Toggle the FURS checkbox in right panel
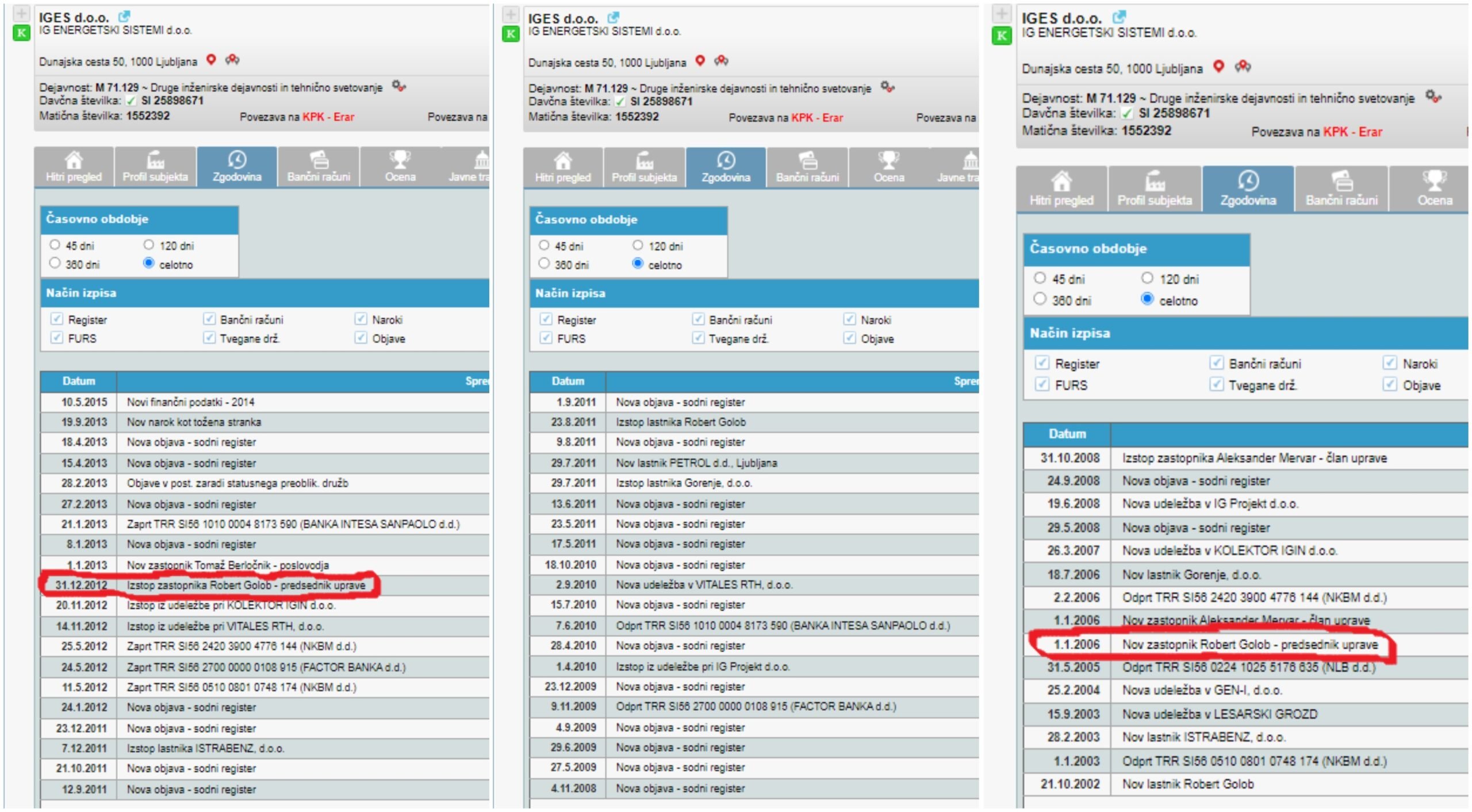1472x812 pixels. click(x=1041, y=384)
